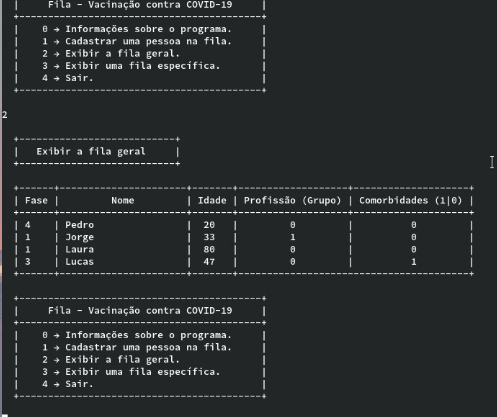
Task: Click the name Laura in the table
Action: click(x=79, y=249)
